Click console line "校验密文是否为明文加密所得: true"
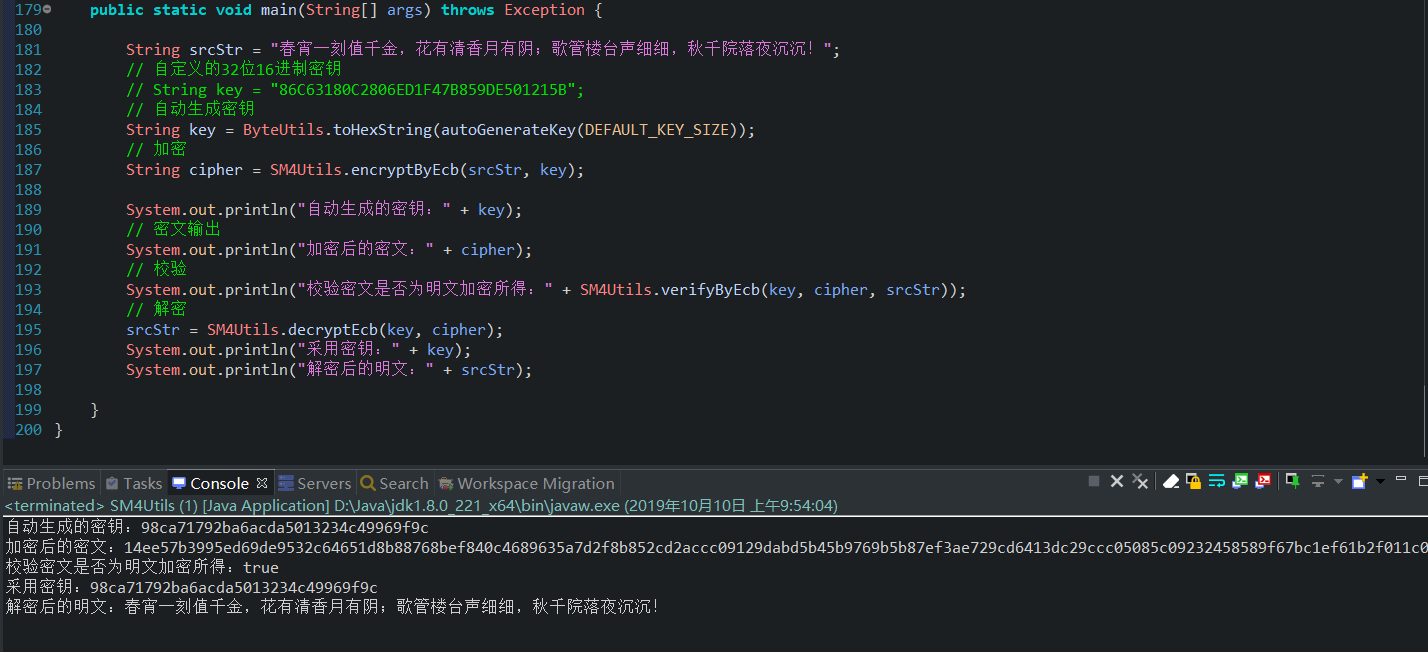 point(142,567)
